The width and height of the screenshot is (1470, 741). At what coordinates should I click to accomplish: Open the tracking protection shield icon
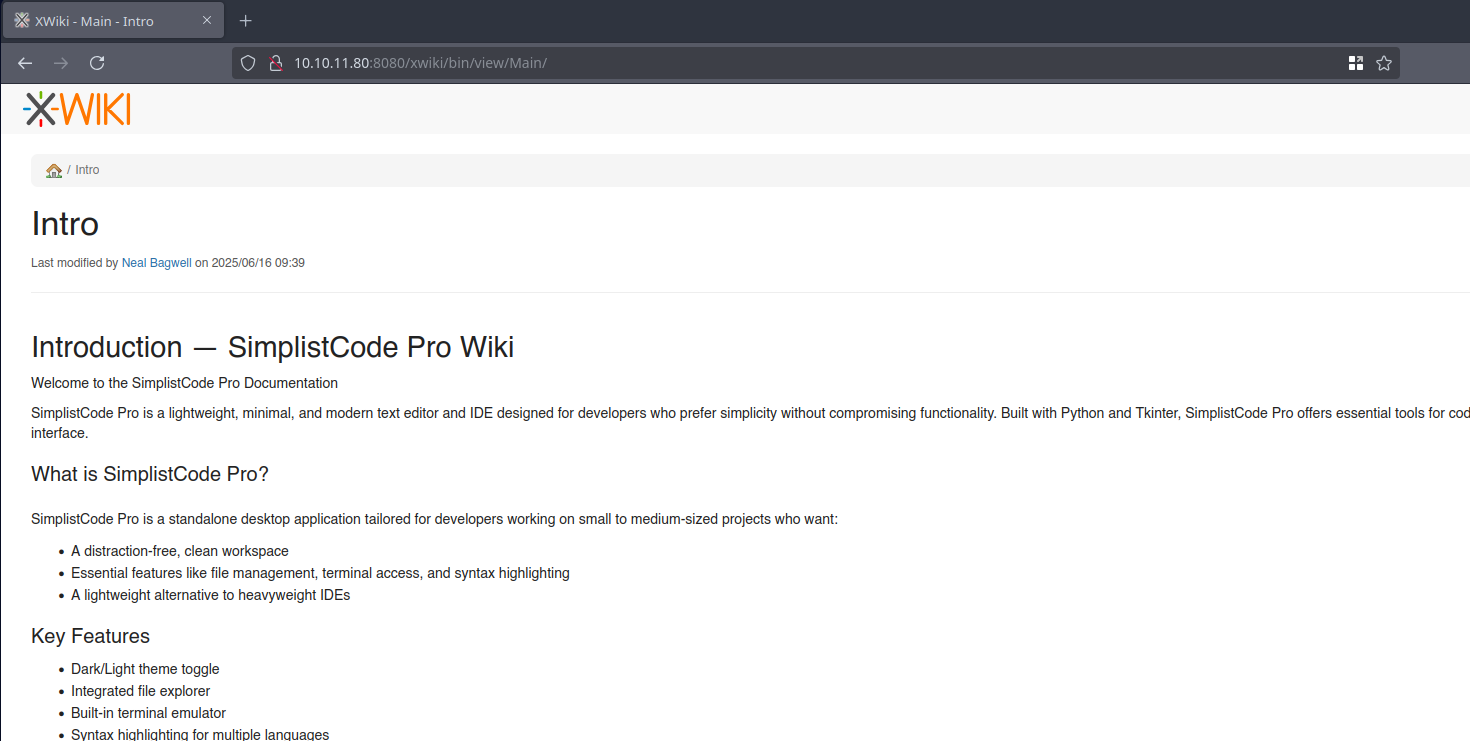(x=249, y=63)
